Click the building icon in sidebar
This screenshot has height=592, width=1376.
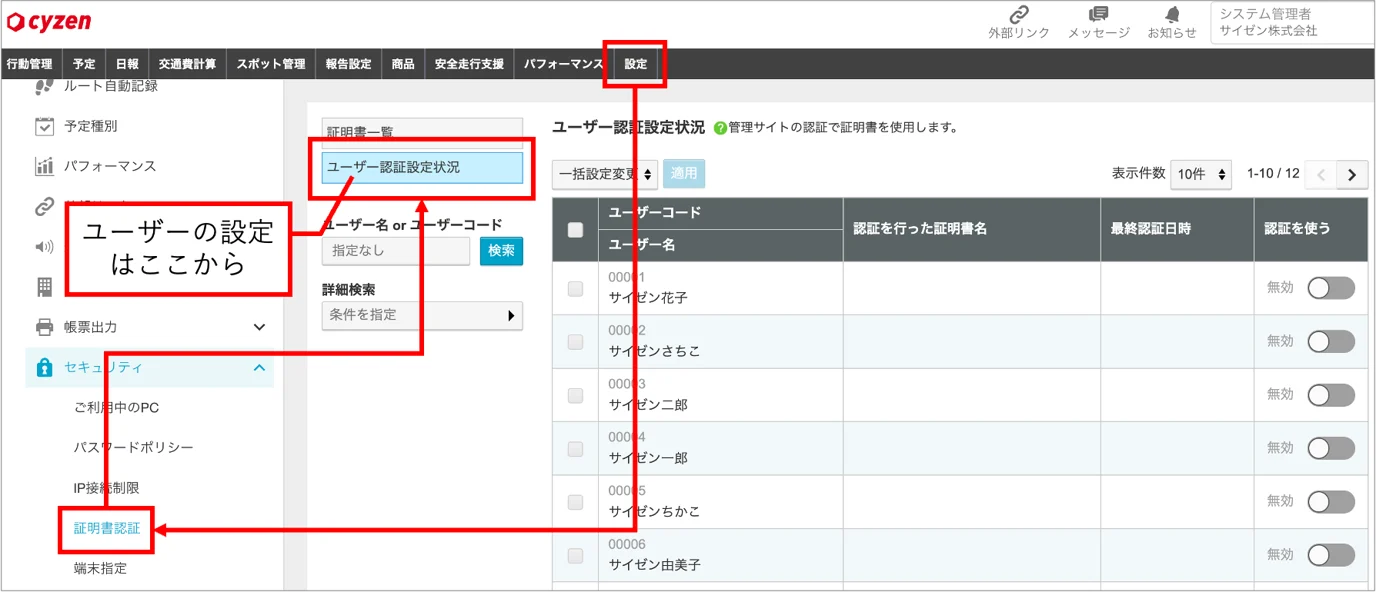44,287
